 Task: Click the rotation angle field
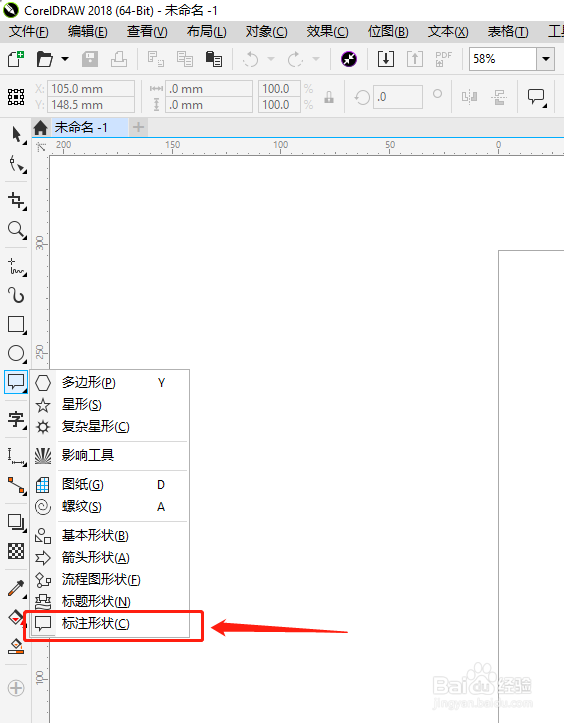click(398, 97)
